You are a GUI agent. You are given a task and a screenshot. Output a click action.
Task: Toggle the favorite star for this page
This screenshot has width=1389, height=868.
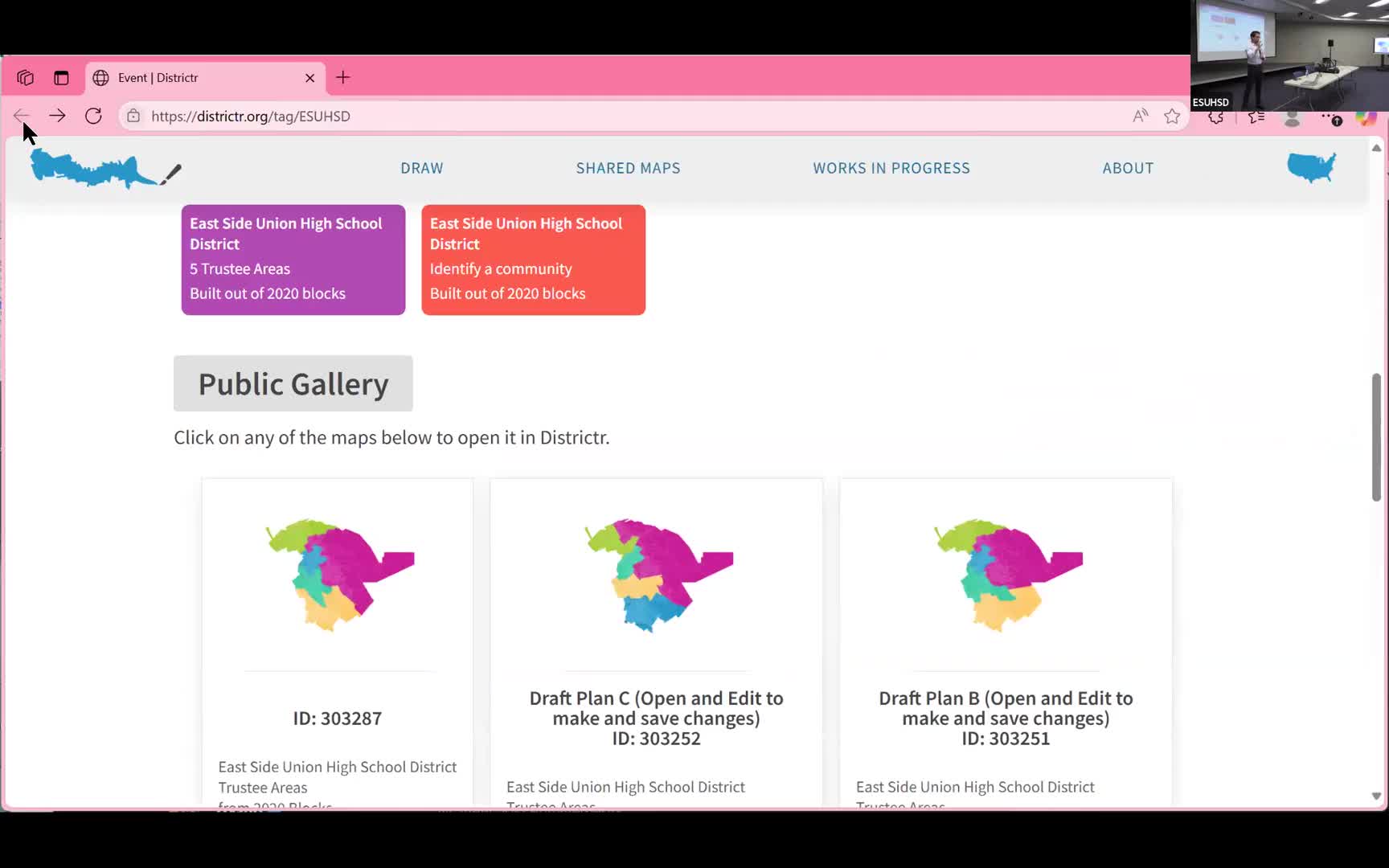(1171, 117)
